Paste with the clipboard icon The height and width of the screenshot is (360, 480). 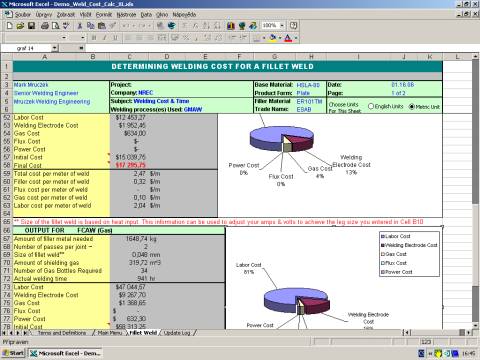click(101, 26)
